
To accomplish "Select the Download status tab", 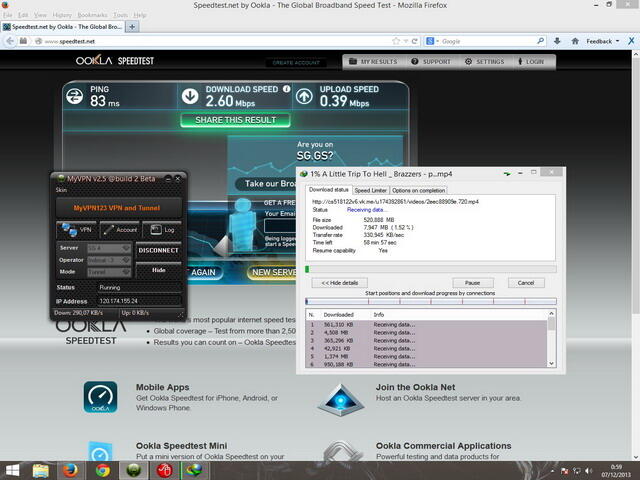I will coord(329,190).
